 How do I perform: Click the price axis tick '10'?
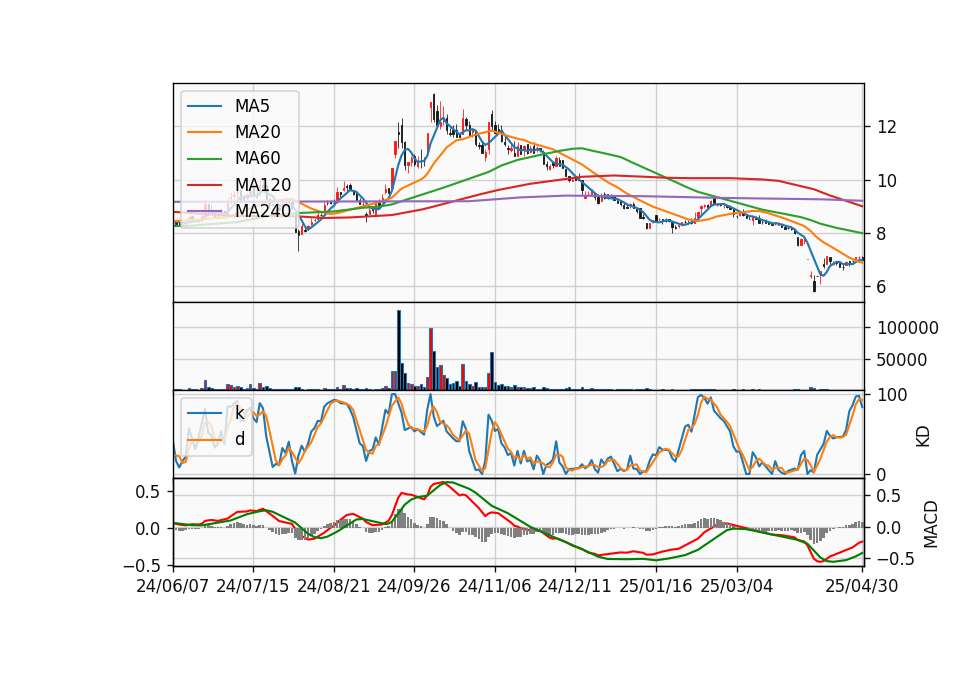tap(887, 181)
